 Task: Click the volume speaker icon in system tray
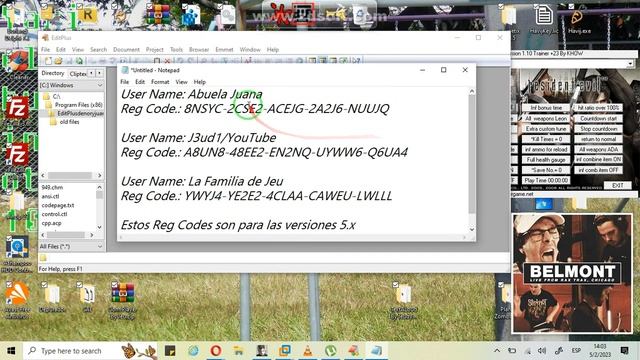542,351
